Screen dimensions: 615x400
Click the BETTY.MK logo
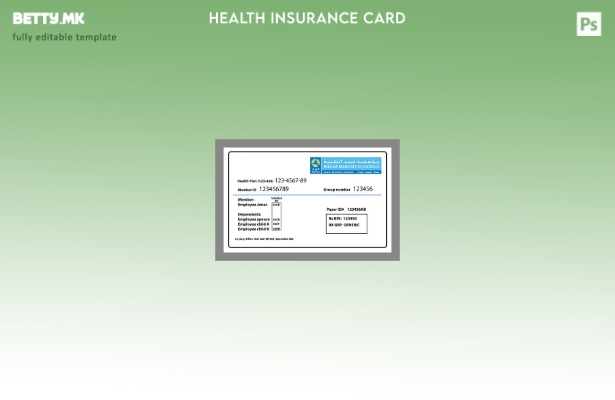48,19
